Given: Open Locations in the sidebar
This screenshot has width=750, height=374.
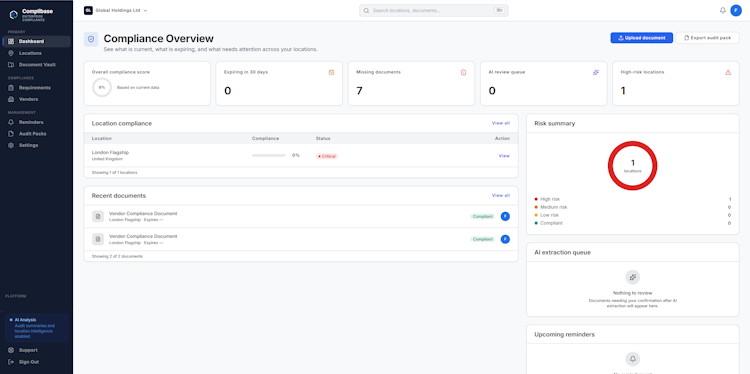Looking at the screenshot, I should coord(36,53).
